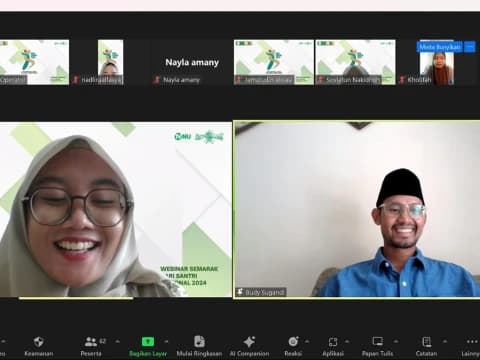
Task: Expand the Aplikasi options caret
Action: click(347, 342)
